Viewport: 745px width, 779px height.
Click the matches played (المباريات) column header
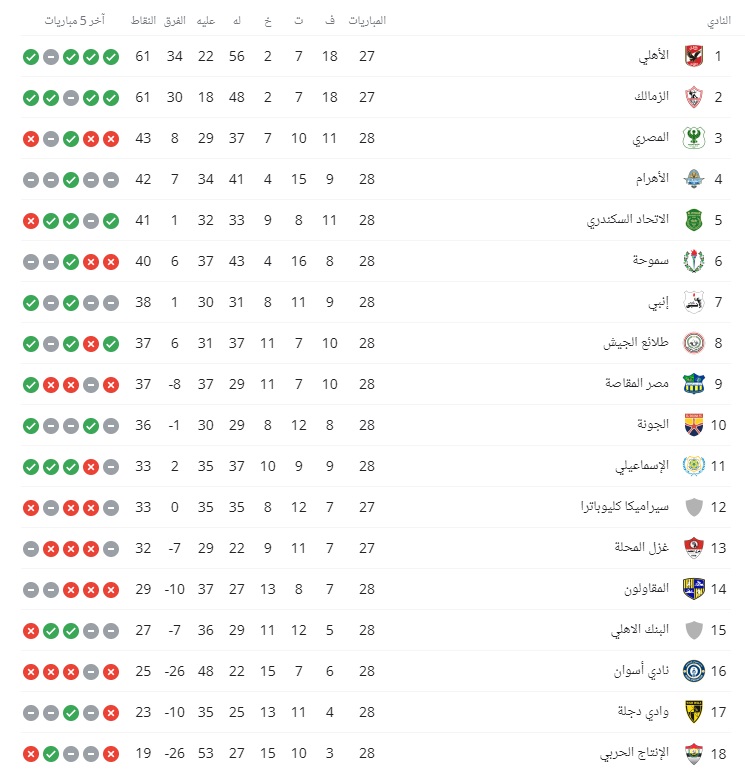click(x=366, y=21)
